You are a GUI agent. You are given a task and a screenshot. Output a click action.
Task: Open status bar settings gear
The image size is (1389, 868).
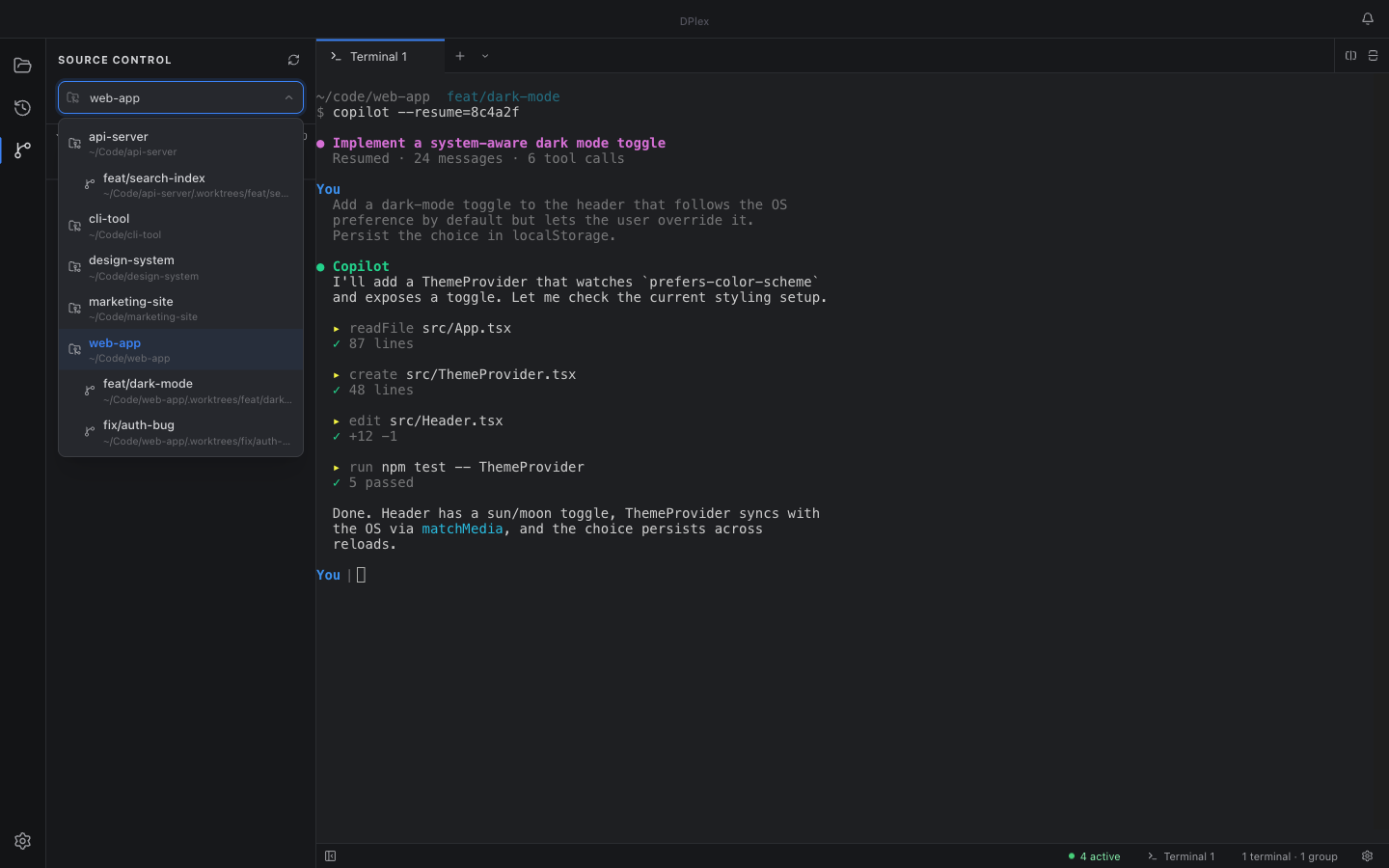tap(1367, 856)
